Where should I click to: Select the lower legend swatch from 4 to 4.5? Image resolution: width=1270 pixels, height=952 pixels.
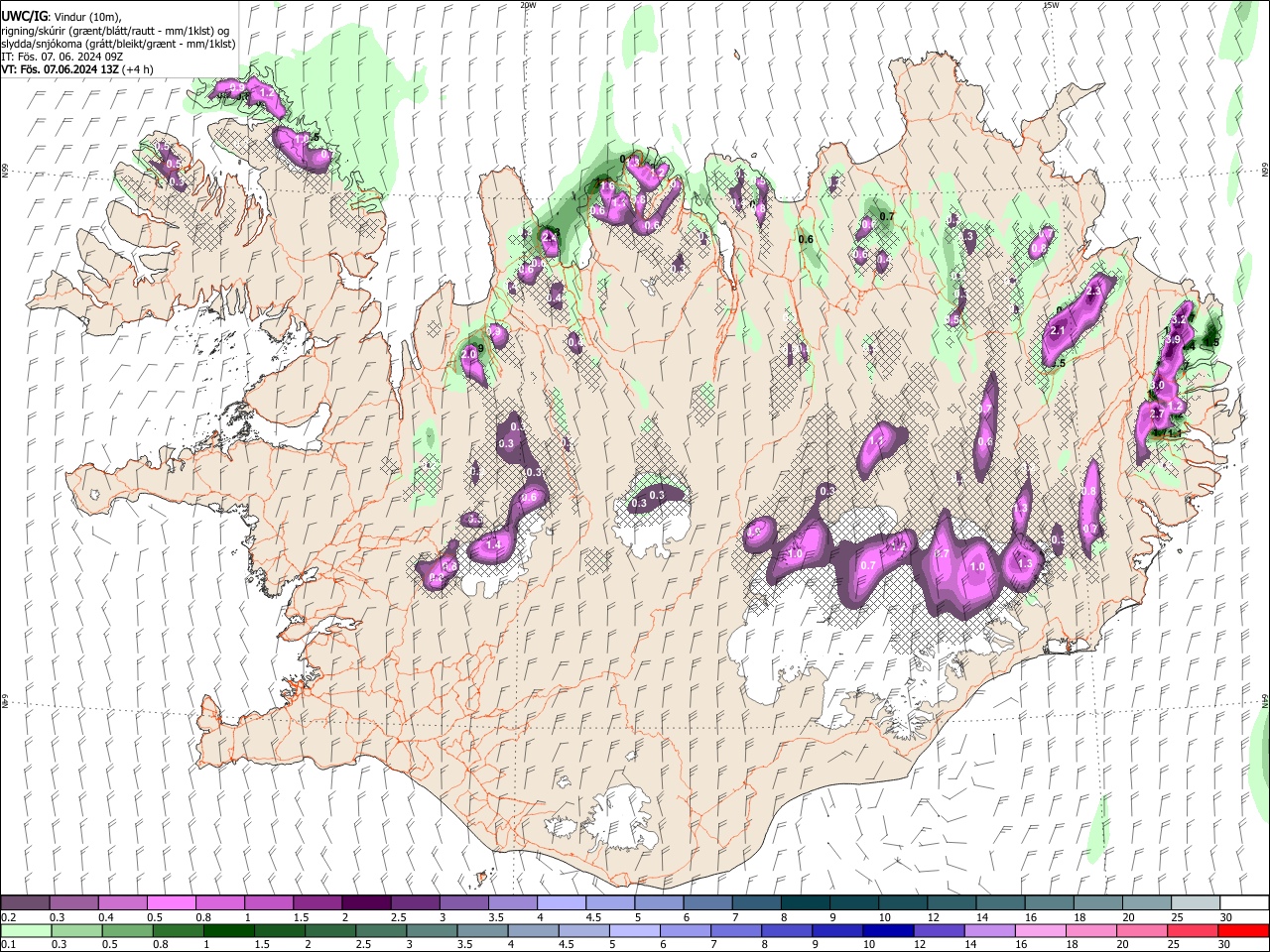(532, 930)
